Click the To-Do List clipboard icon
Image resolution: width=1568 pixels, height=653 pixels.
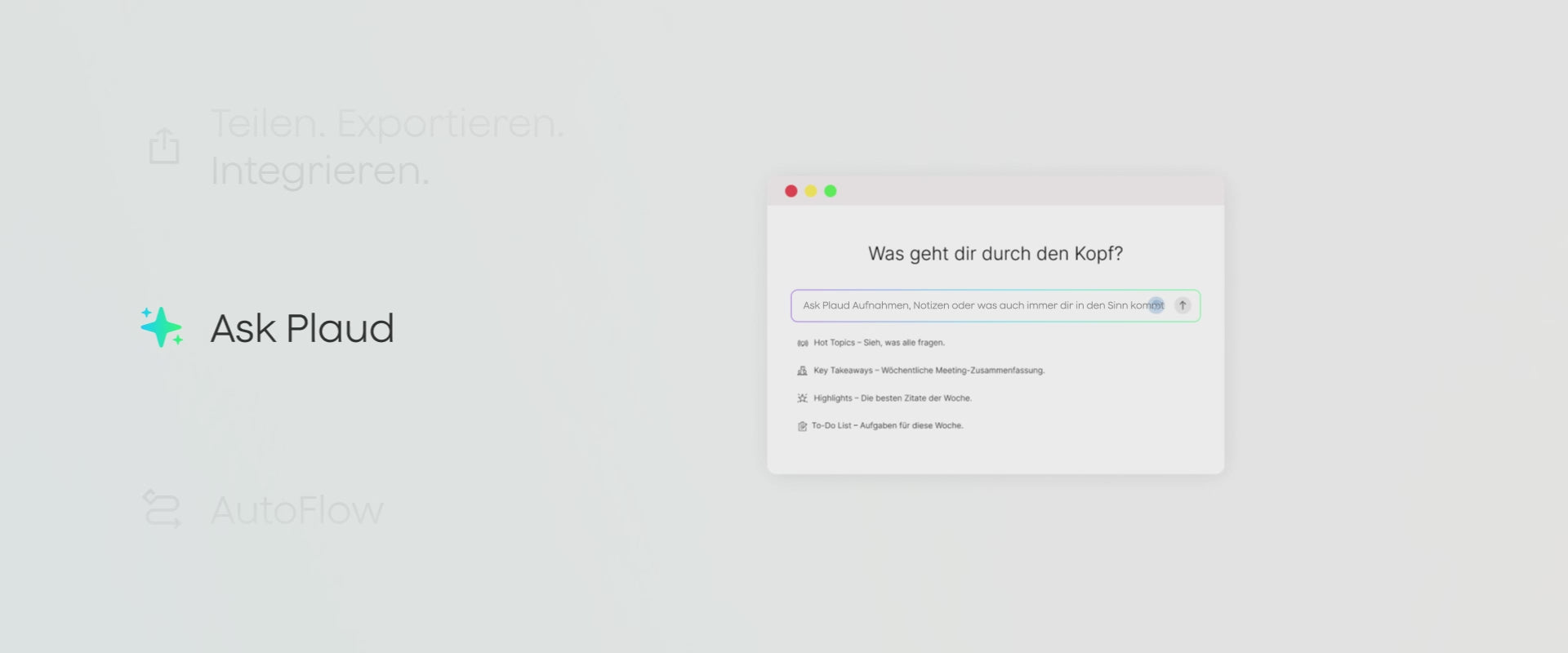click(x=802, y=426)
